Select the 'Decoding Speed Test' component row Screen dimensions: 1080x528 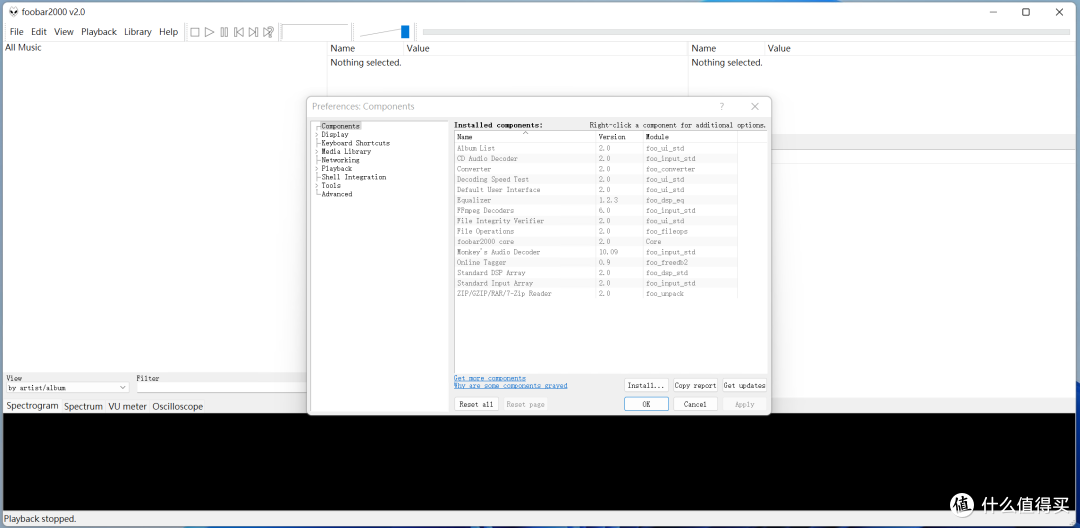click(596, 179)
